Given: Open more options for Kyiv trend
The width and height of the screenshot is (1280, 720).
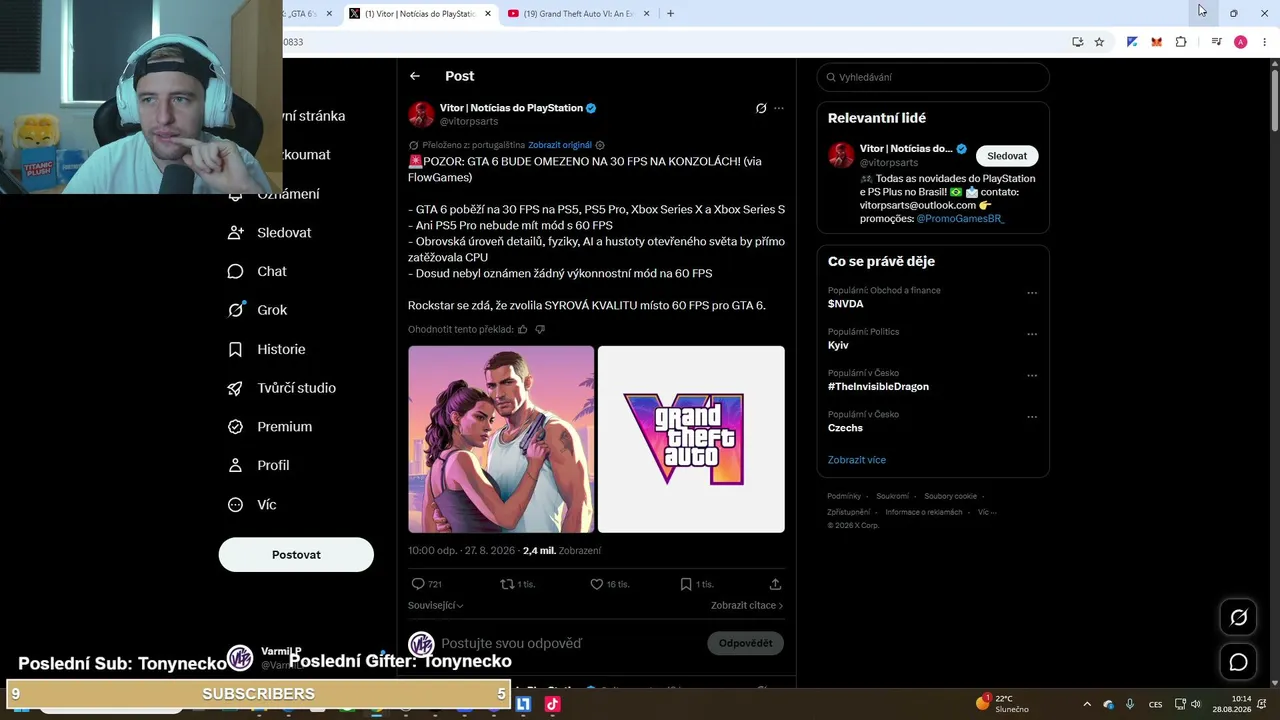Looking at the screenshot, I should point(1032,334).
